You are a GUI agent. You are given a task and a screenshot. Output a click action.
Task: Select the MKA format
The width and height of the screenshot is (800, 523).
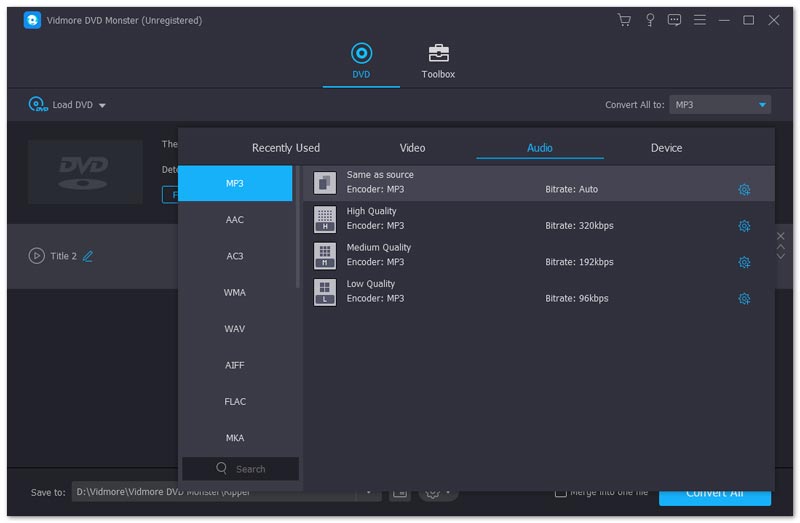[235, 438]
